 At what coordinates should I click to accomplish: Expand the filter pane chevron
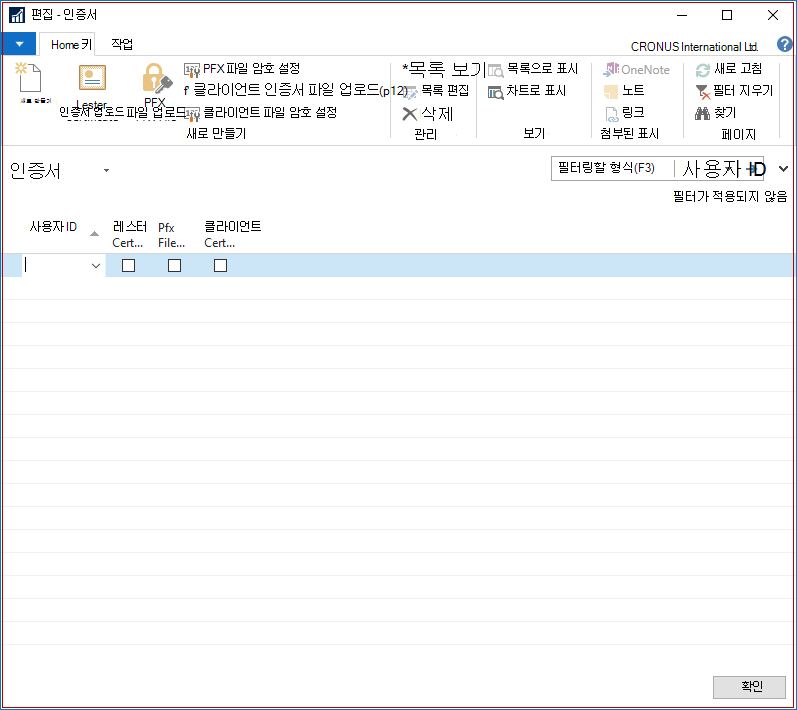click(783, 169)
